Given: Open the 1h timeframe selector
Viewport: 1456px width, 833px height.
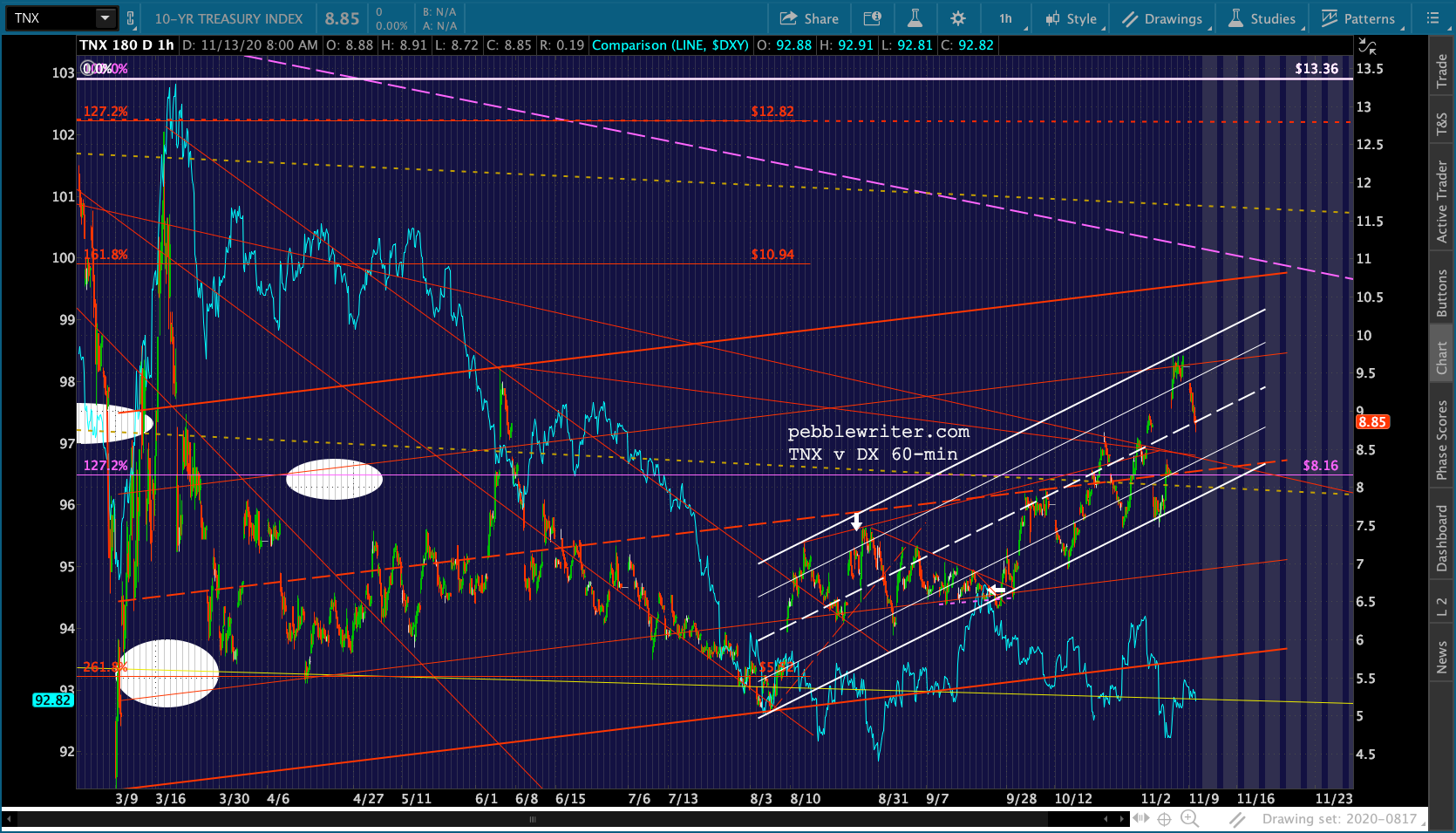Looking at the screenshot, I should pos(1006,18).
